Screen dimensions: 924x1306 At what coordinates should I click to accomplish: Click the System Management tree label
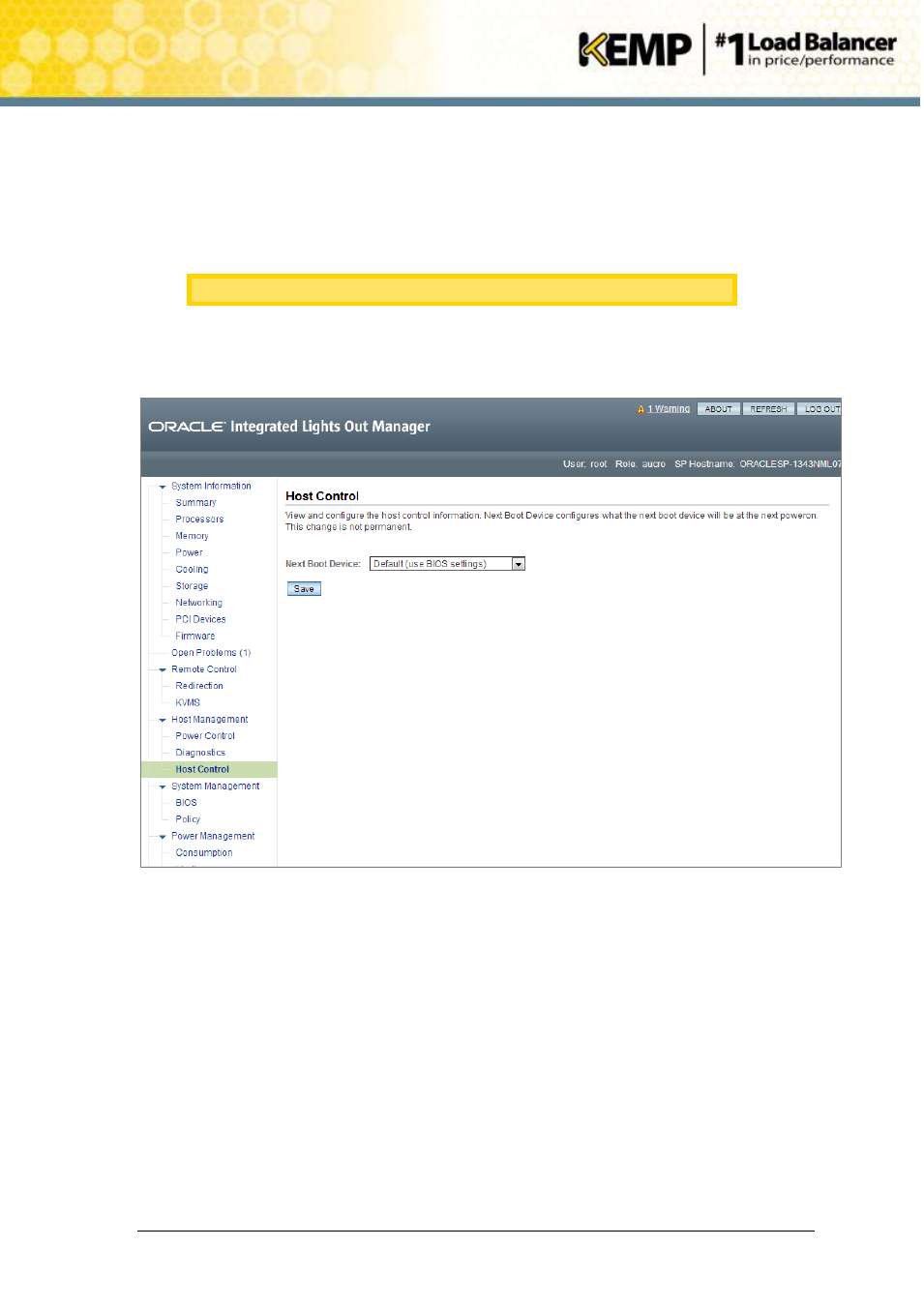[216, 787]
